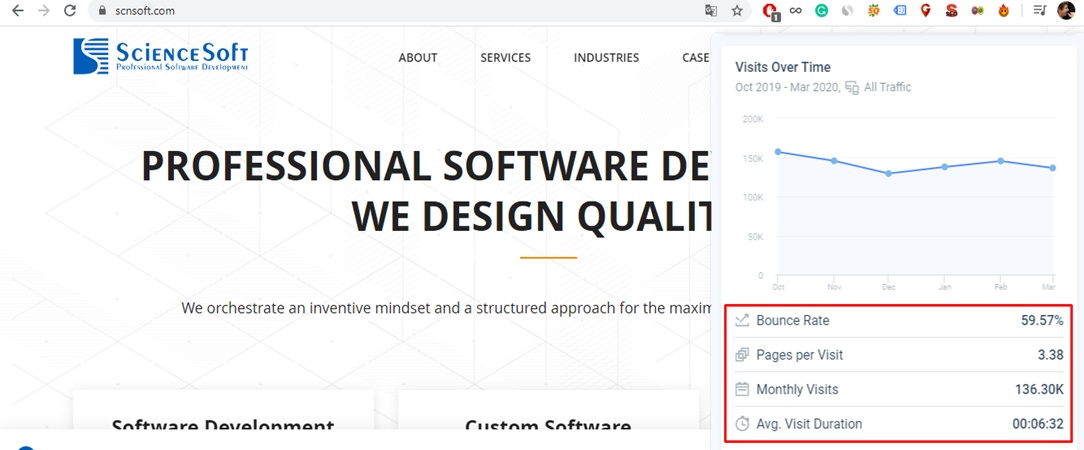
Task: Open the partially hidden CASE menu item
Action: 695,58
